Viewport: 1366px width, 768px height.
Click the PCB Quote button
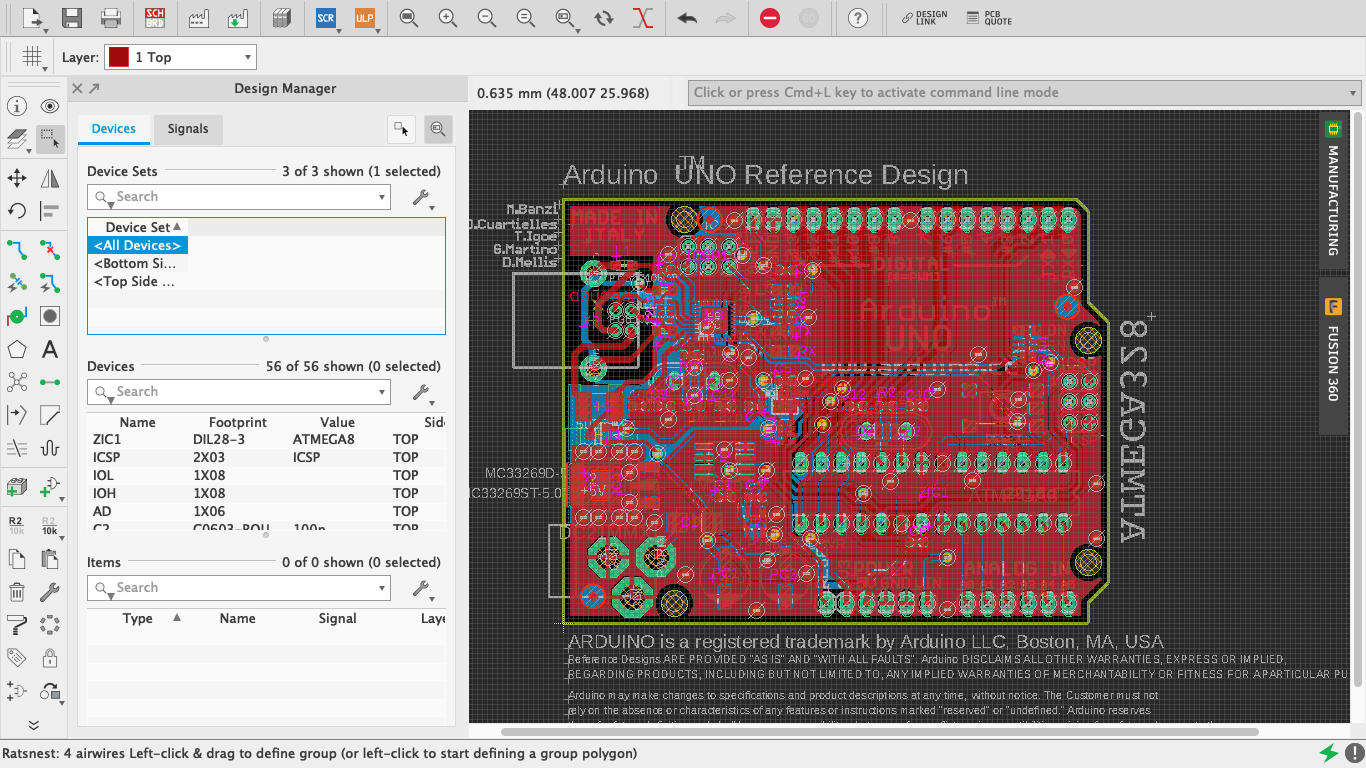point(990,18)
